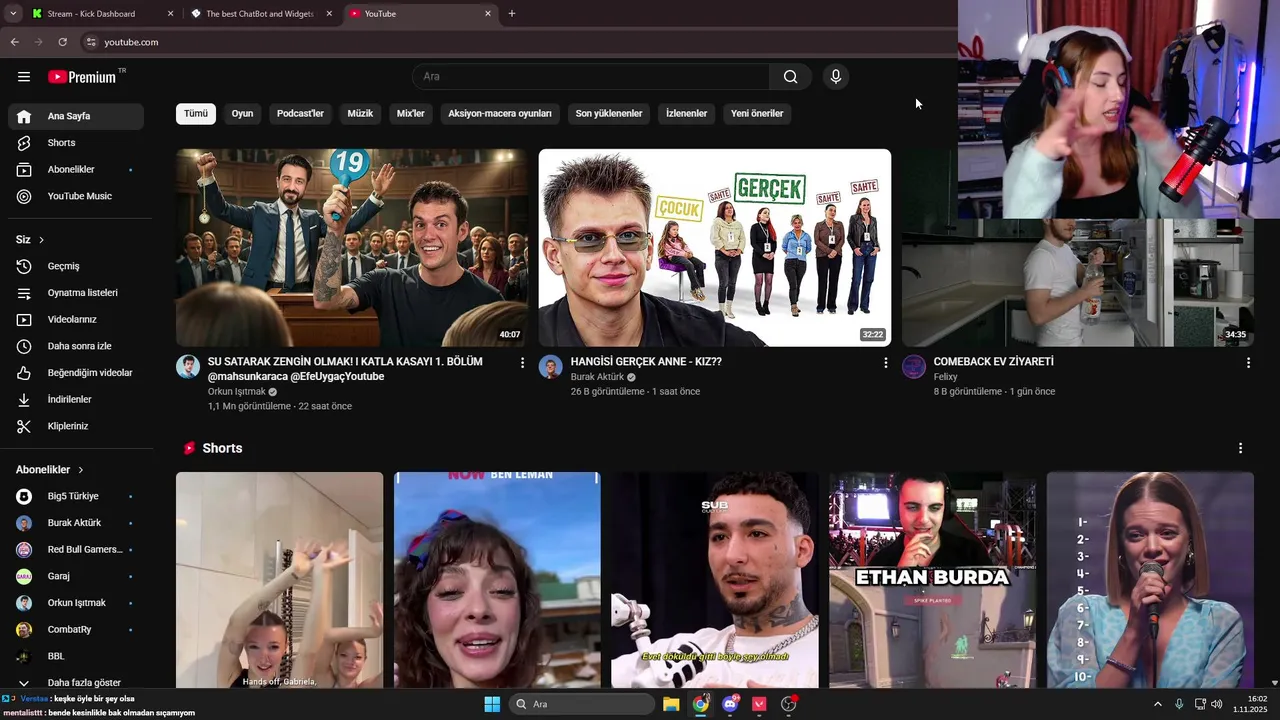This screenshot has height=720, width=1280.
Task: Open Videolarınız page
Action: coord(76,319)
